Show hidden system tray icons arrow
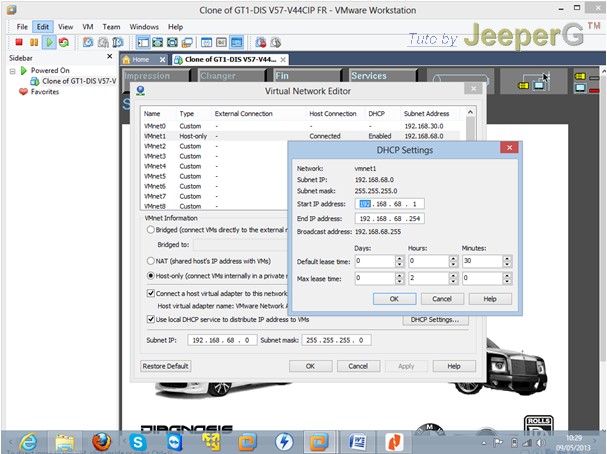 tap(484, 443)
